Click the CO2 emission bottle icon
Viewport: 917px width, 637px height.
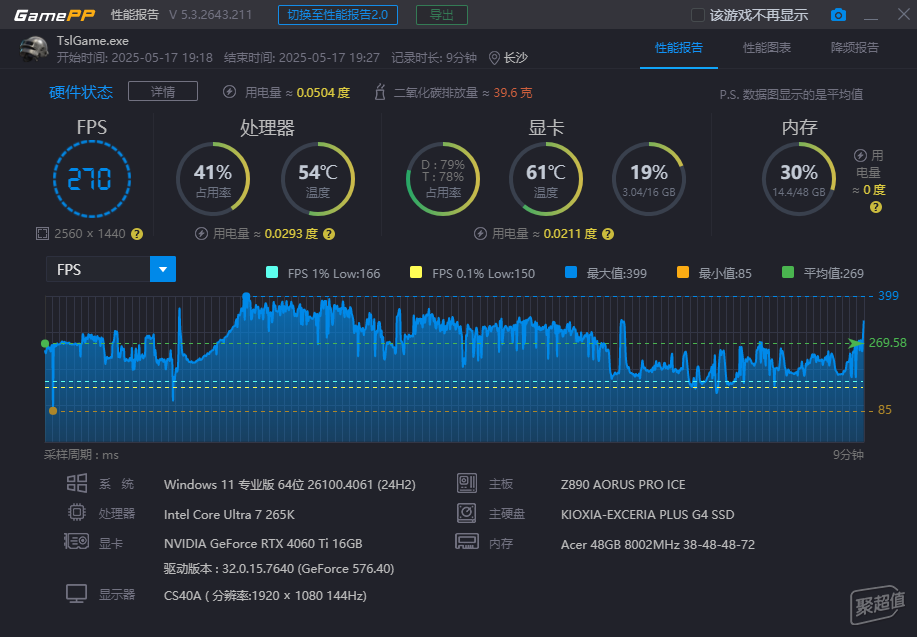(380, 92)
